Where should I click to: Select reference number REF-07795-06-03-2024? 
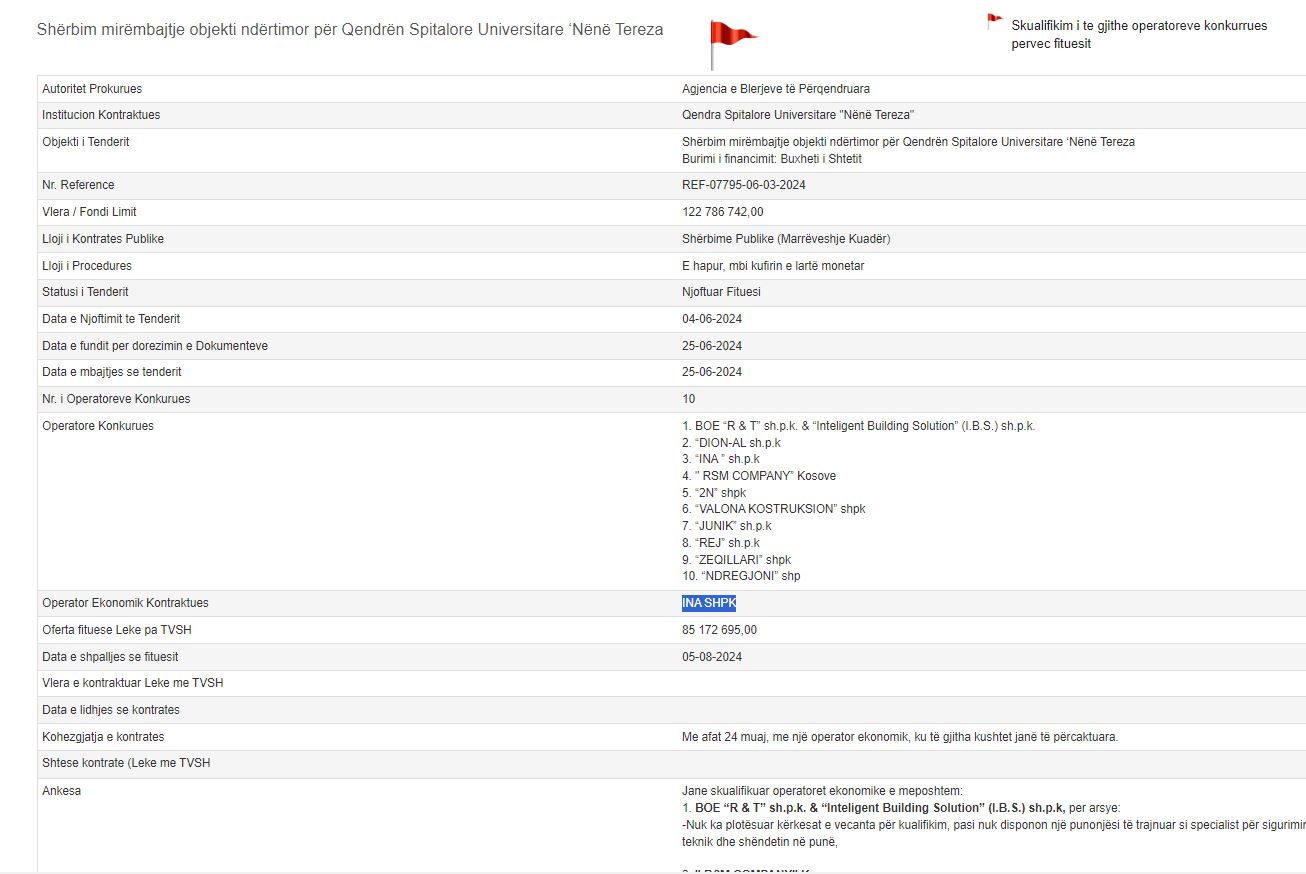pos(743,185)
